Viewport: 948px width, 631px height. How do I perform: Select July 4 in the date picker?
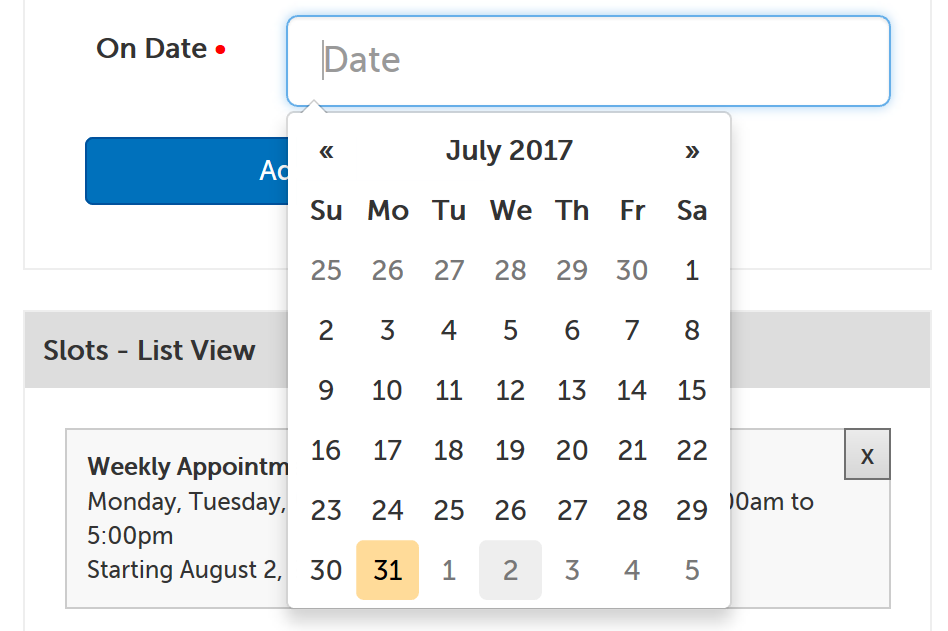pyautogui.click(x=449, y=330)
